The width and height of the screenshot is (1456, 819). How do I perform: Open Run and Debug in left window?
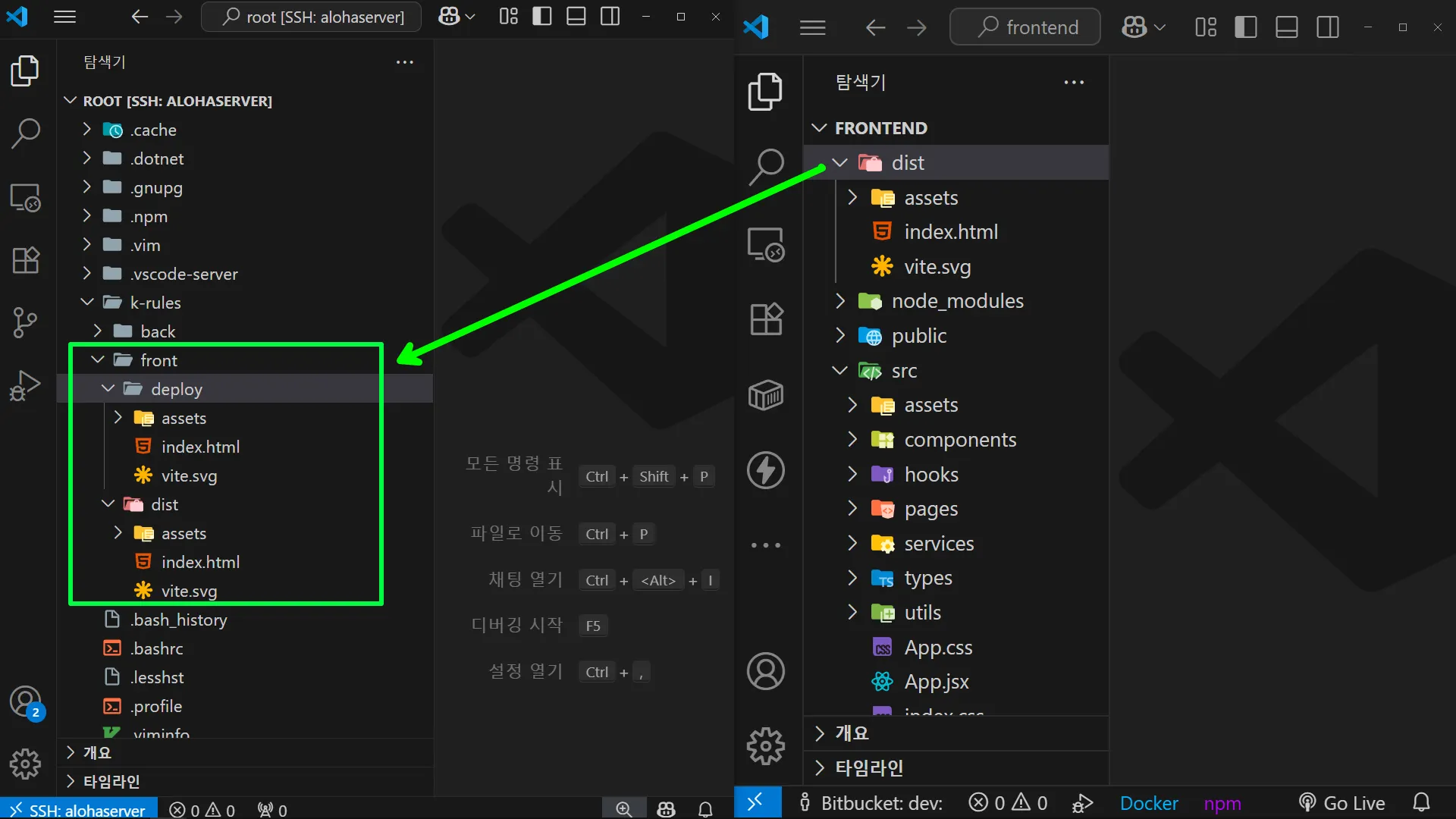25,385
